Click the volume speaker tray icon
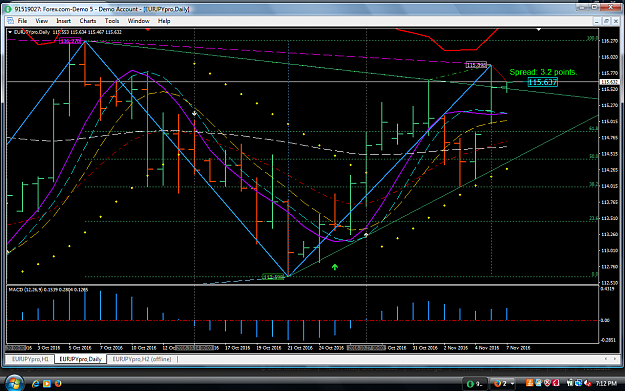This screenshot has height=391, width=625. coord(588,383)
